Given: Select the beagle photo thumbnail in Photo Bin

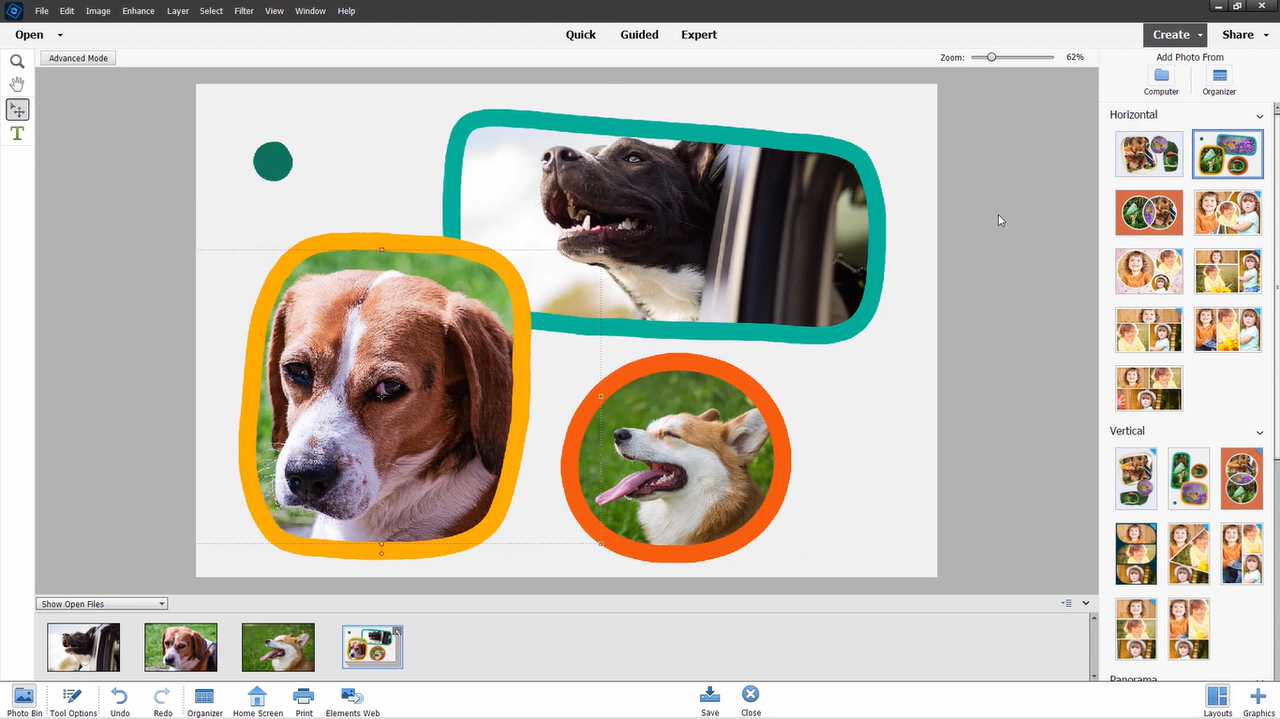Looking at the screenshot, I should pos(180,646).
